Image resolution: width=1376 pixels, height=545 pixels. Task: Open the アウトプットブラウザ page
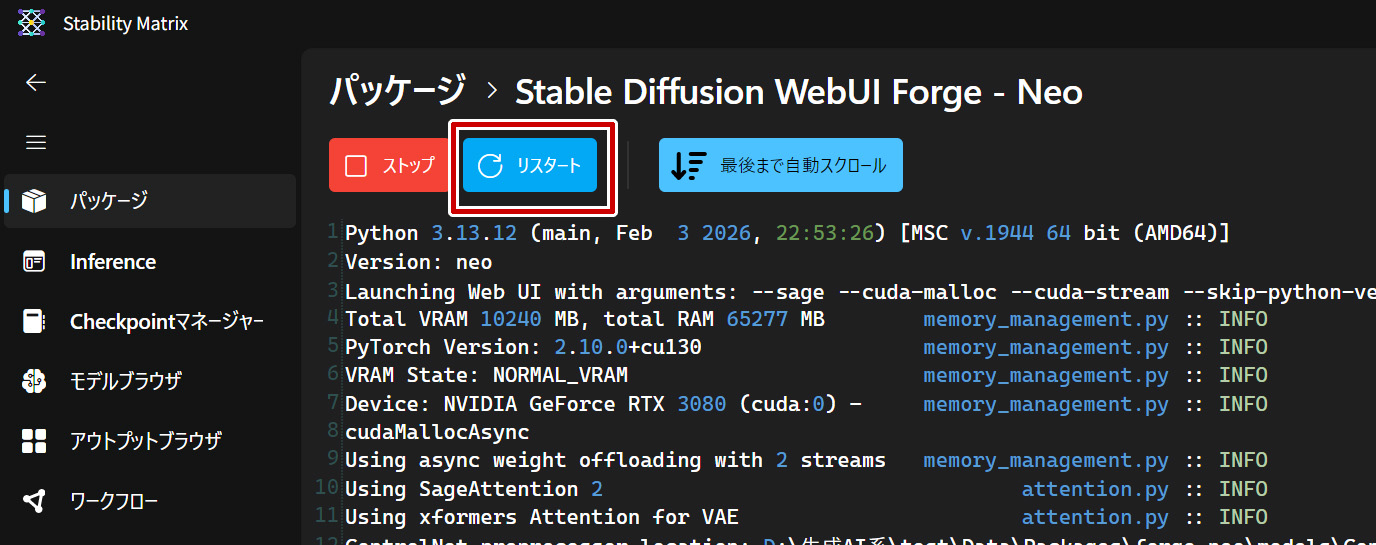pyautogui.click(x=145, y=441)
